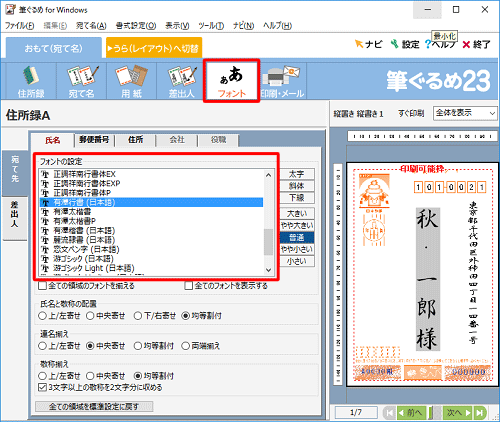
Task: Enable 全ての領域のフォントを揃える checkbox
Action: (x=42, y=286)
